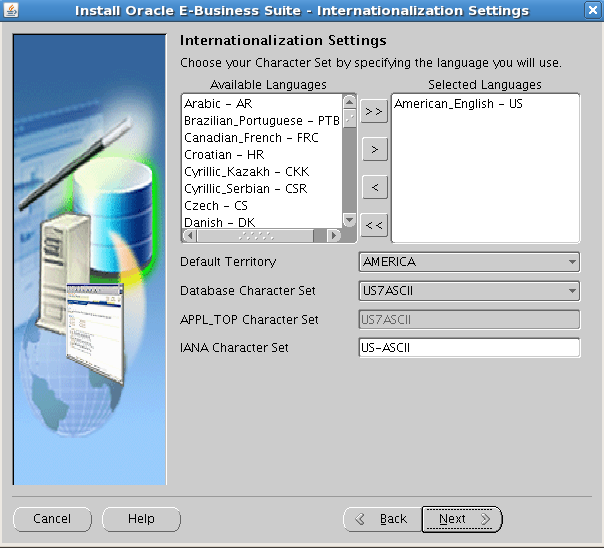Image resolution: width=604 pixels, height=548 pixels.
Task: Select Cyrillic_Kazakh - CKK language
Action: (262, 172)
